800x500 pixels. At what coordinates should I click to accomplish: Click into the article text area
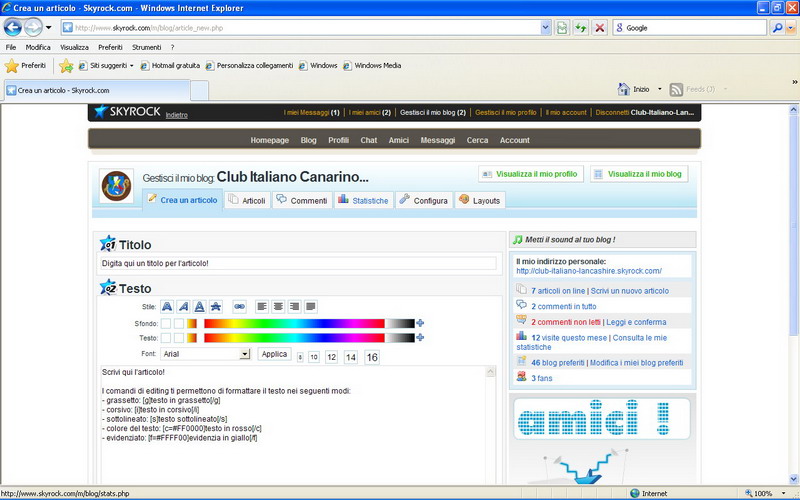pos(293,424)
